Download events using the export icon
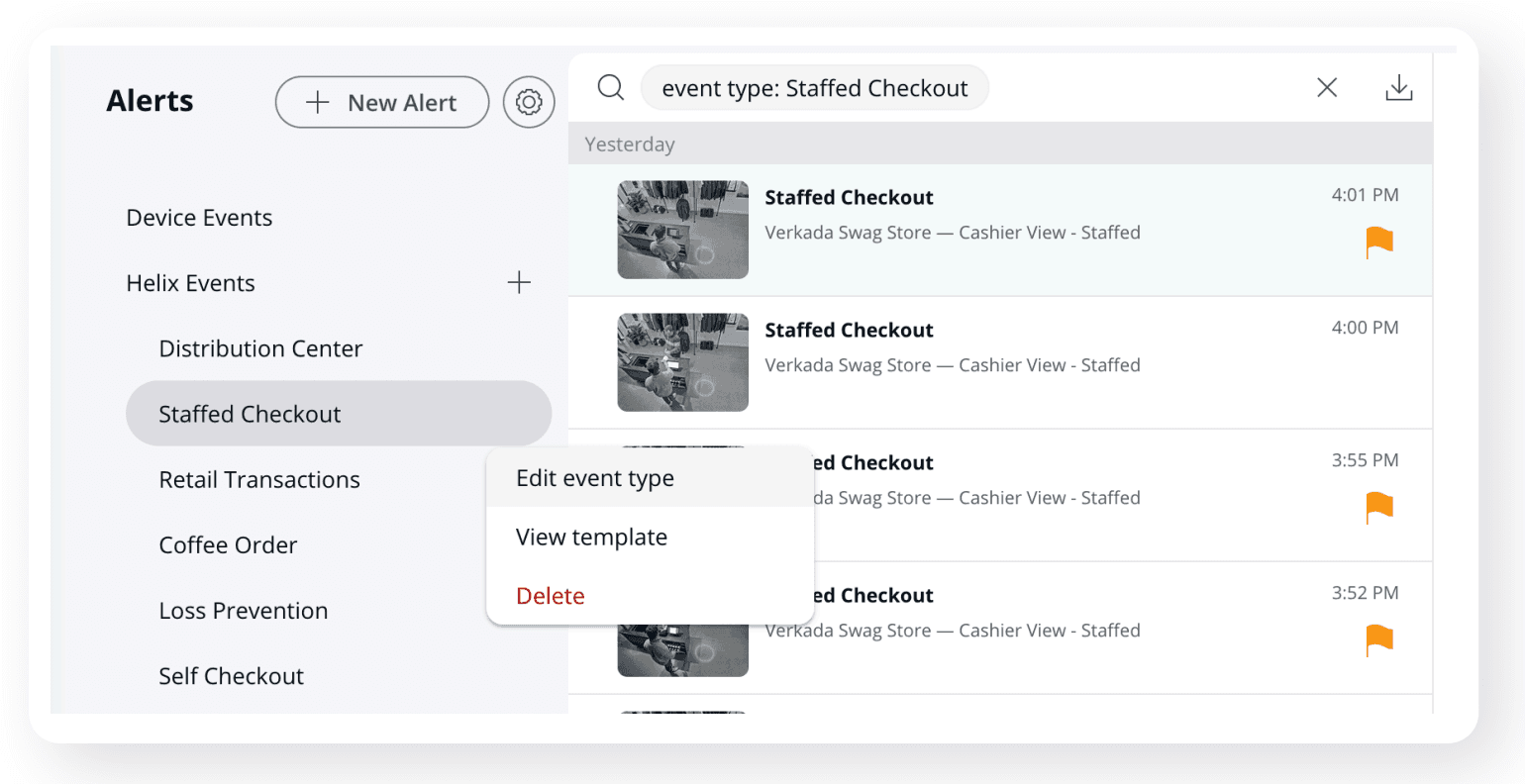 pos(1398,88)
